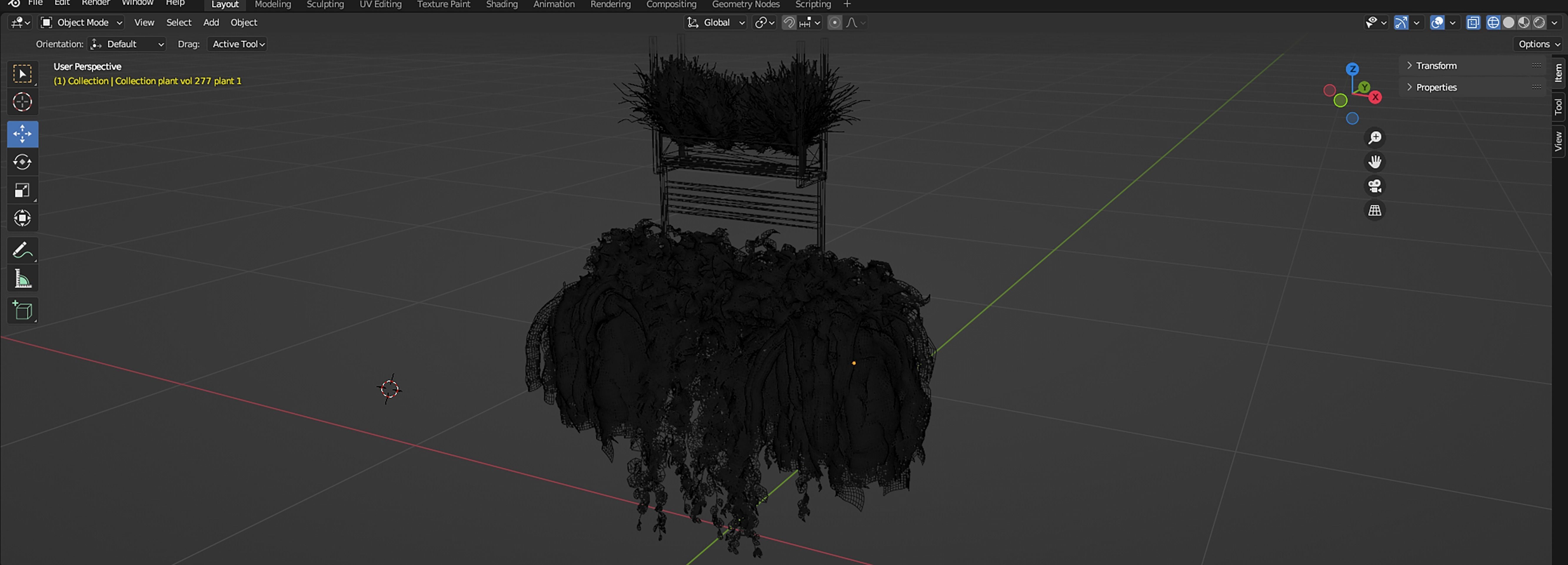The width and height of the screenshot is (1568, 565).
Task: Switch to Rendering workspace tab
Action: [610, 4]
